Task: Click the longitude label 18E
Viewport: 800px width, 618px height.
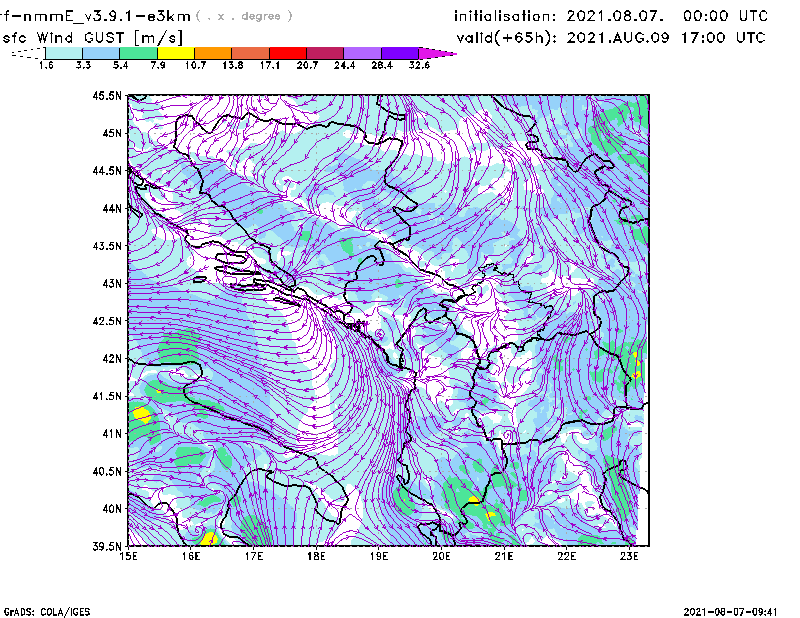Action: click(316, 556)
